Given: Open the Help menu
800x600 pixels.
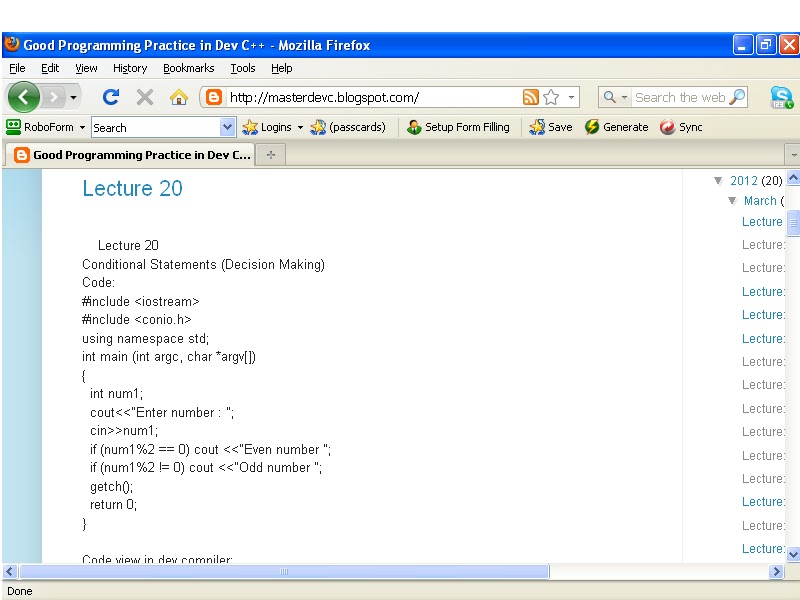Looking at the screenshot, I should [281, 68].
